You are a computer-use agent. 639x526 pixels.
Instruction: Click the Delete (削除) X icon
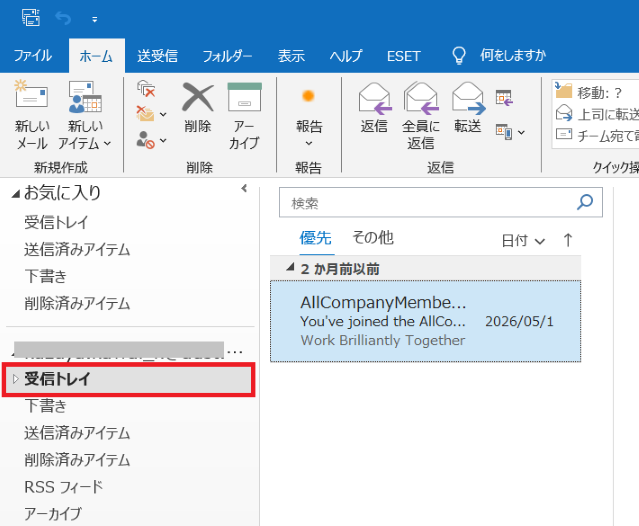pos(198,97)
